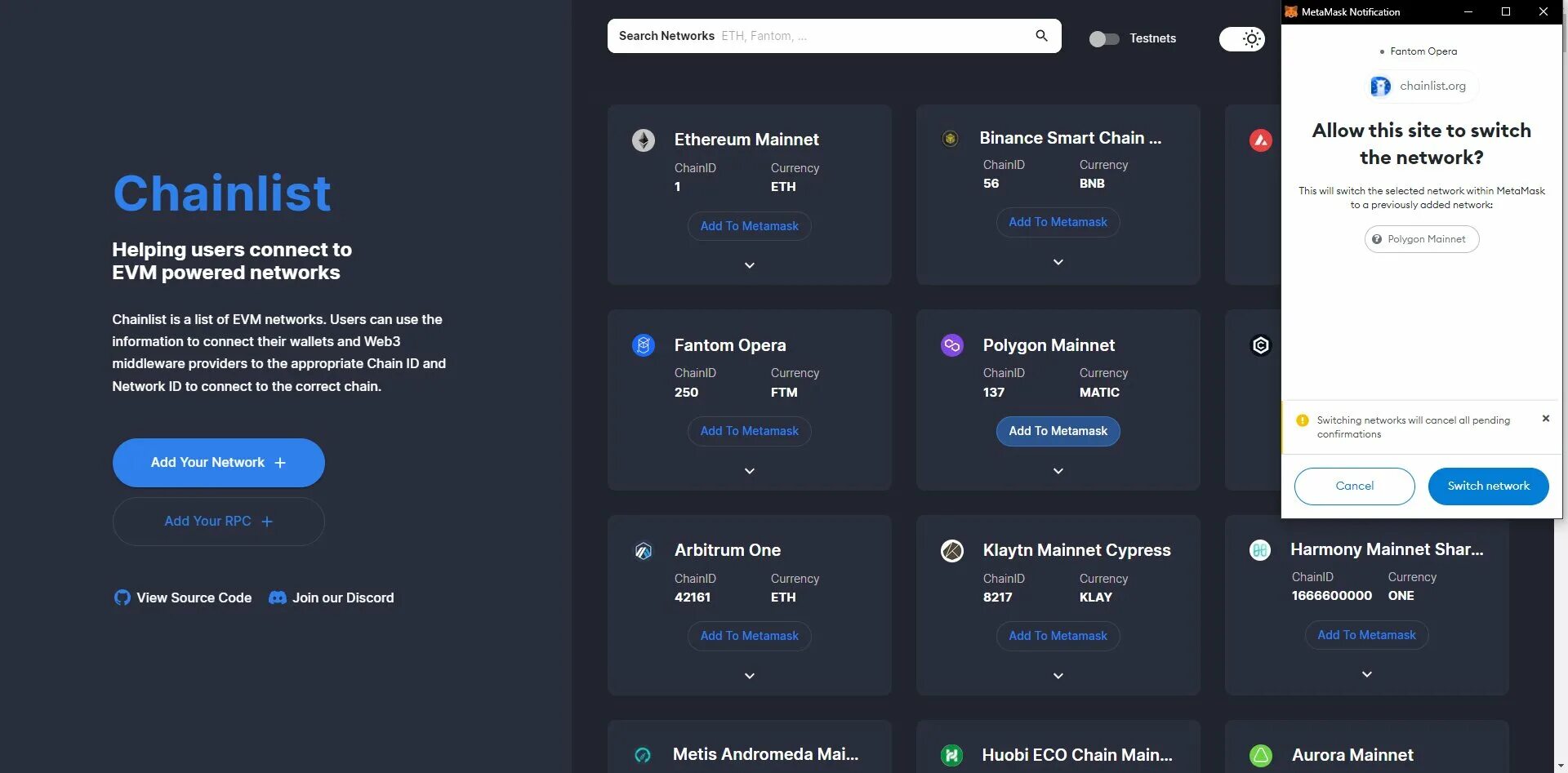Add Polygon Mainnet to Metamask

(x=1058, y=431)
